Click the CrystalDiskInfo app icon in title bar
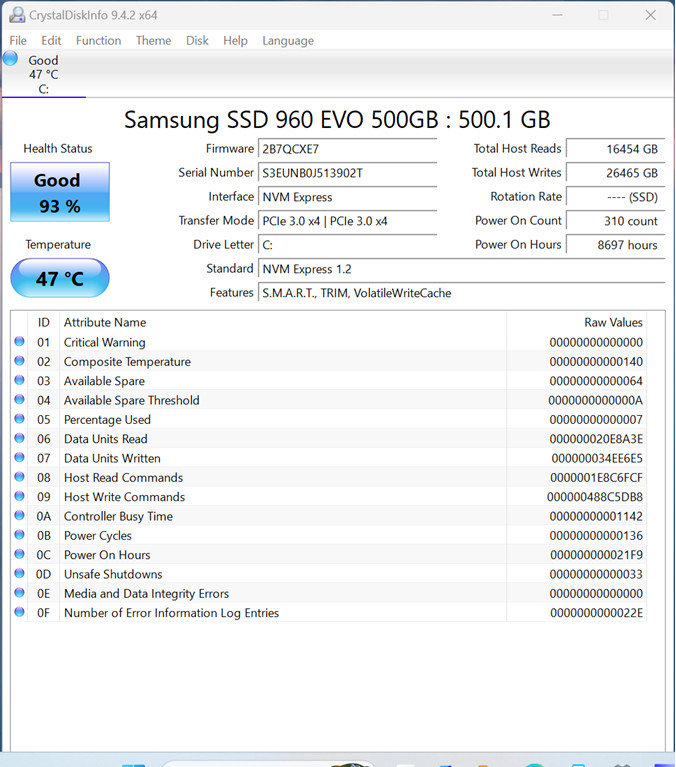676x767 pixels. 17,15
